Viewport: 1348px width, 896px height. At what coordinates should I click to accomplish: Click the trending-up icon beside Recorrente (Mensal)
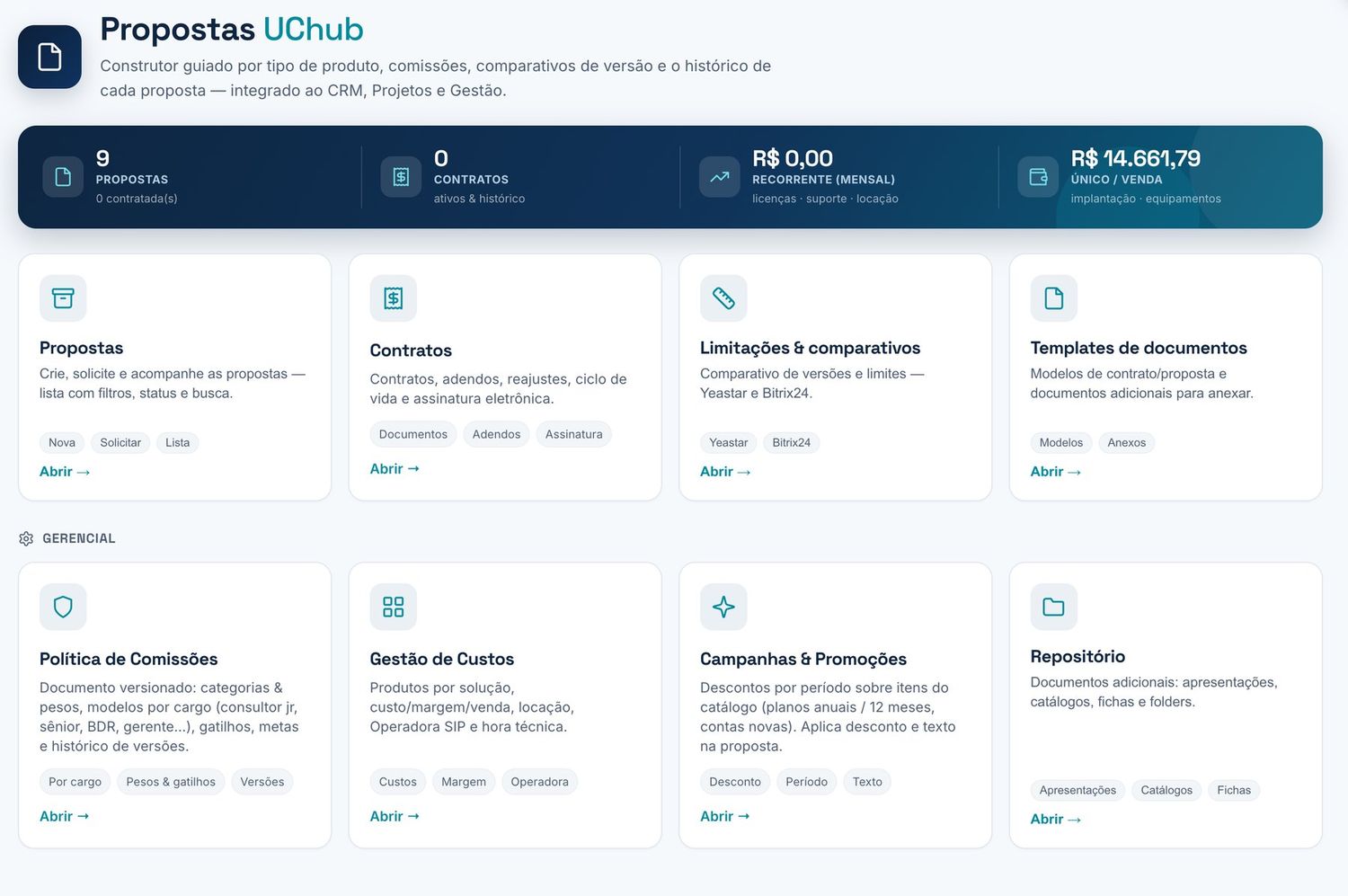tap(720, 177)
